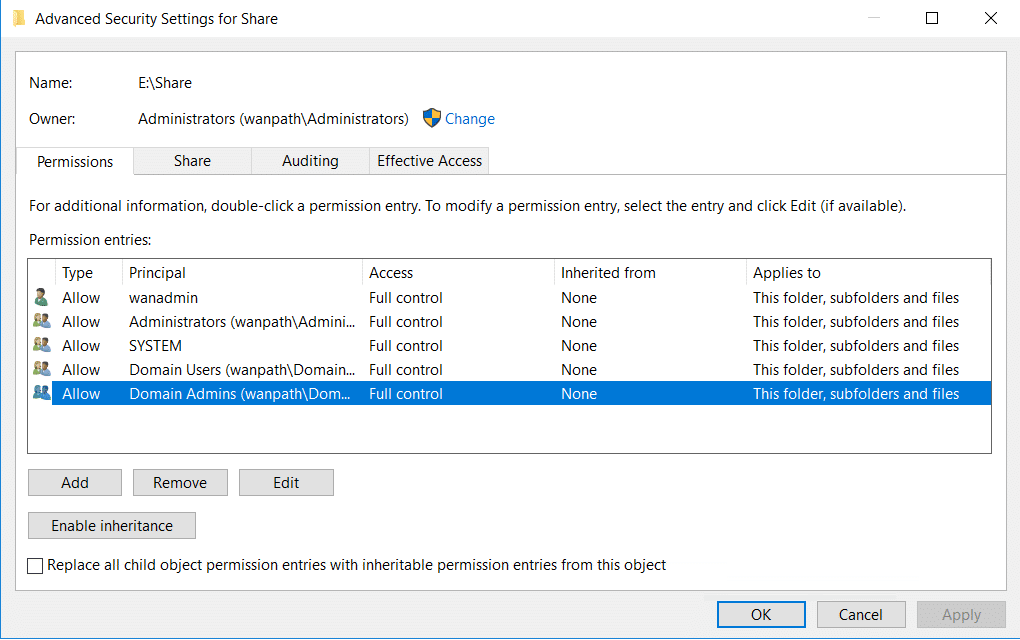1020x640 pixels.
Task: Click the Domain Admins group icon
Action: pyautogui.click(x=42, y=393)
